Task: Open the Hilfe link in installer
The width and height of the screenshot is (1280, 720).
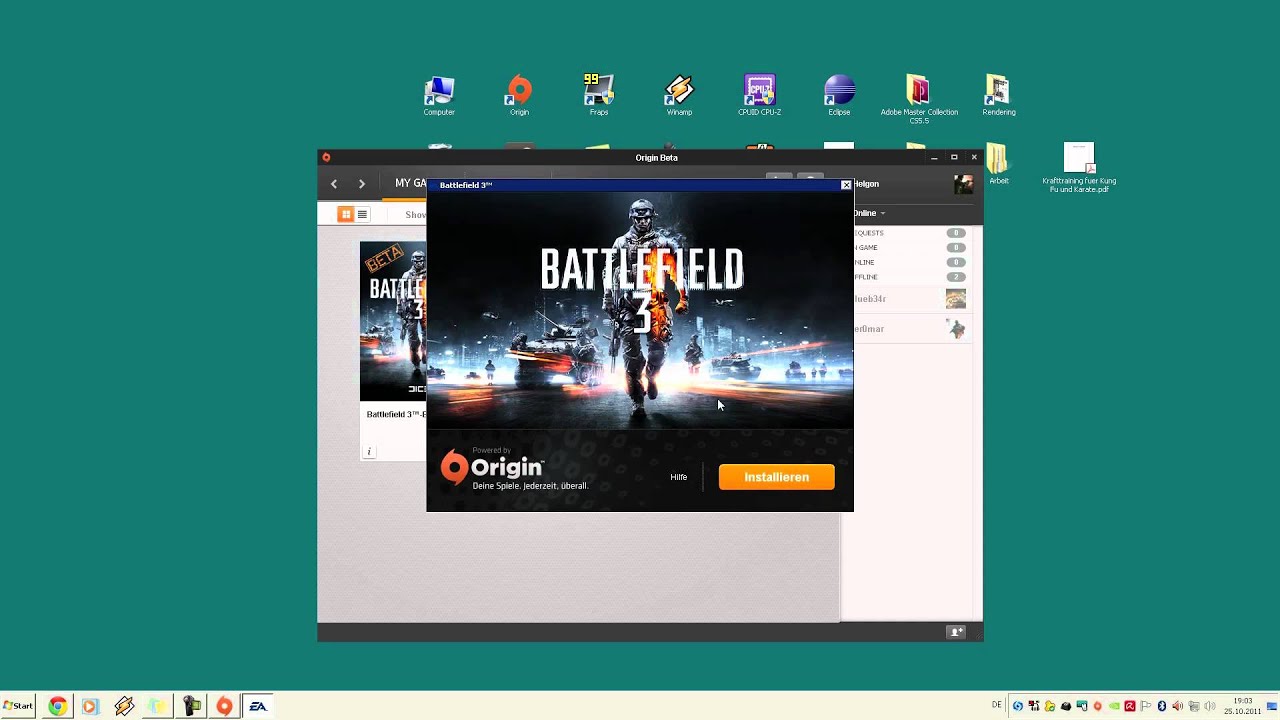Action: pos(679,477)
